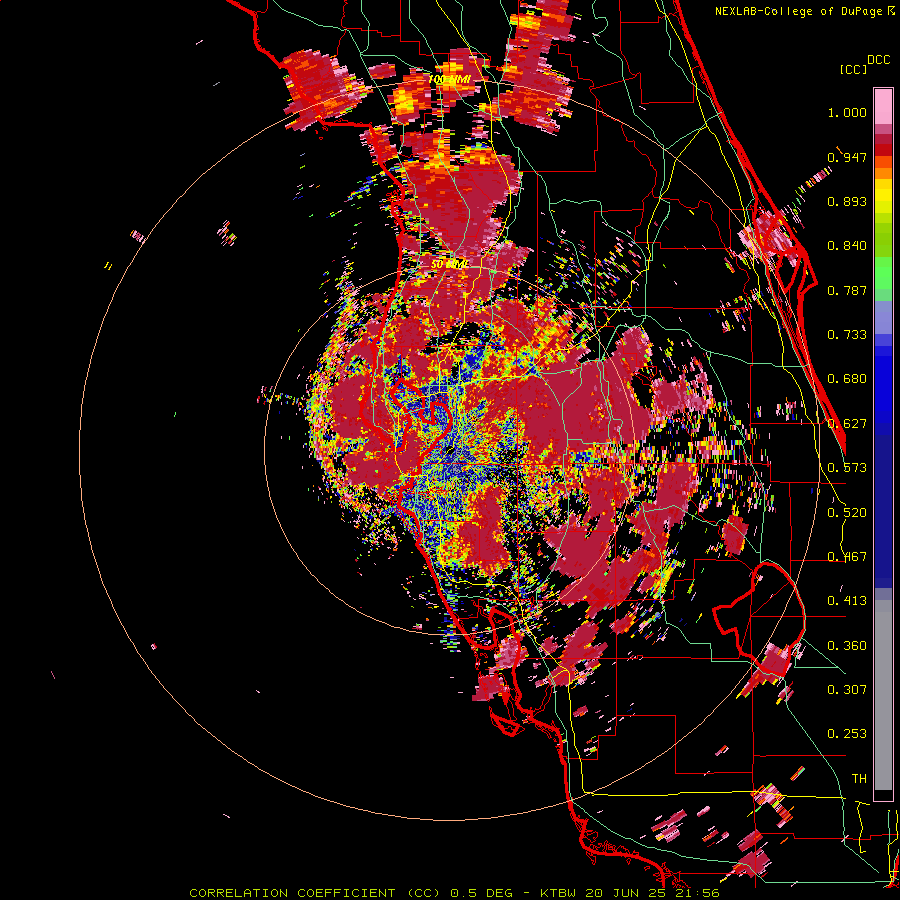
Task: Select the 0.413 scale value
Action: 847,601
